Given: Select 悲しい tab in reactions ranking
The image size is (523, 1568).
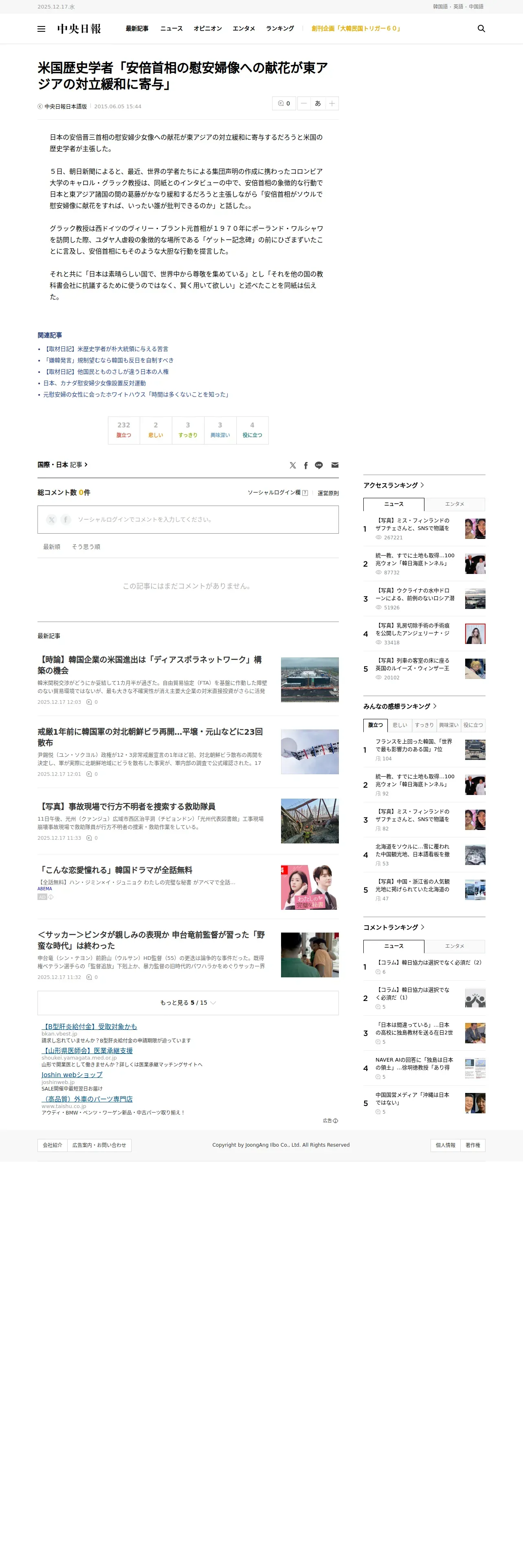Looking at the screenshot, I should [400, 725].
